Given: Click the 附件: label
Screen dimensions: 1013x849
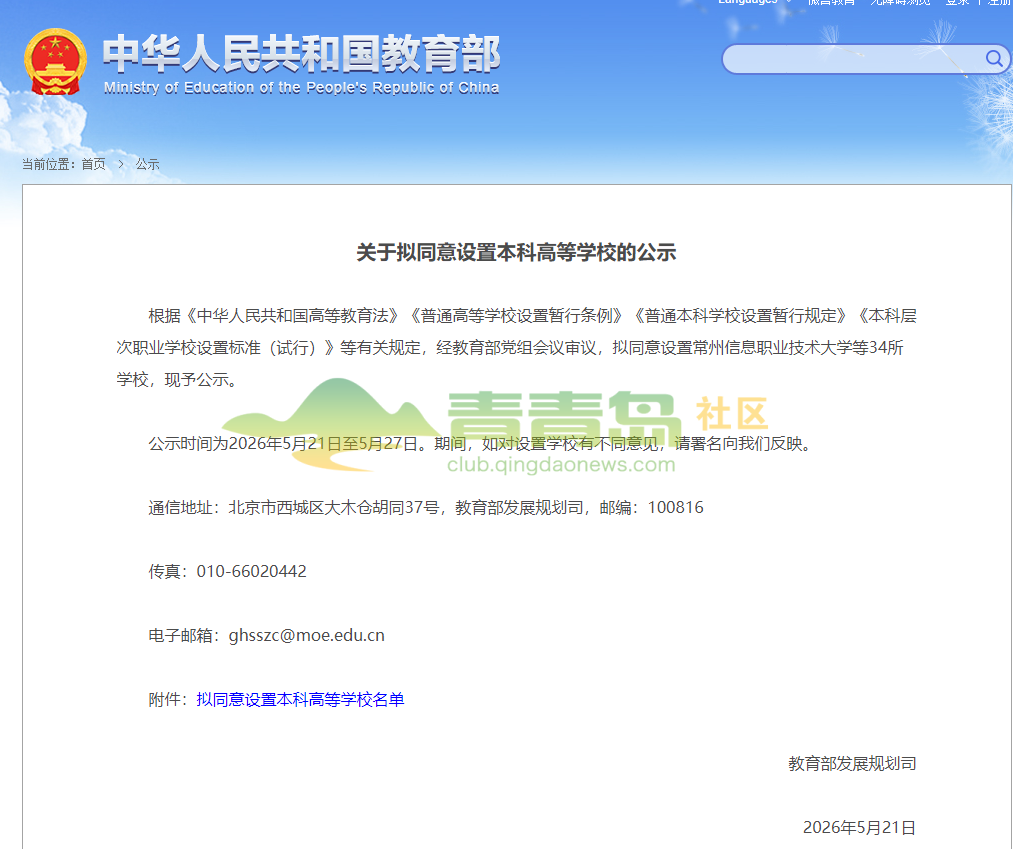Looking at the screenshot, I should tap(168, 699).
